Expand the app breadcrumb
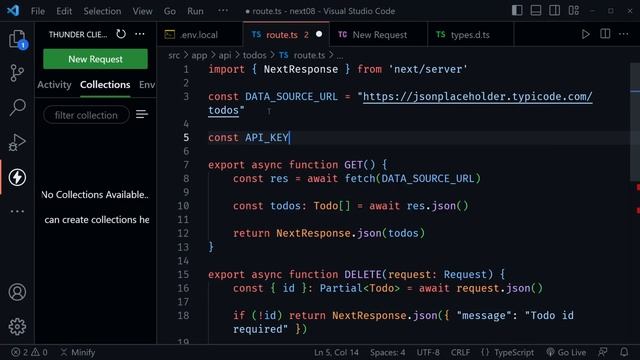The image size is (640, 360). pos(199,55)
